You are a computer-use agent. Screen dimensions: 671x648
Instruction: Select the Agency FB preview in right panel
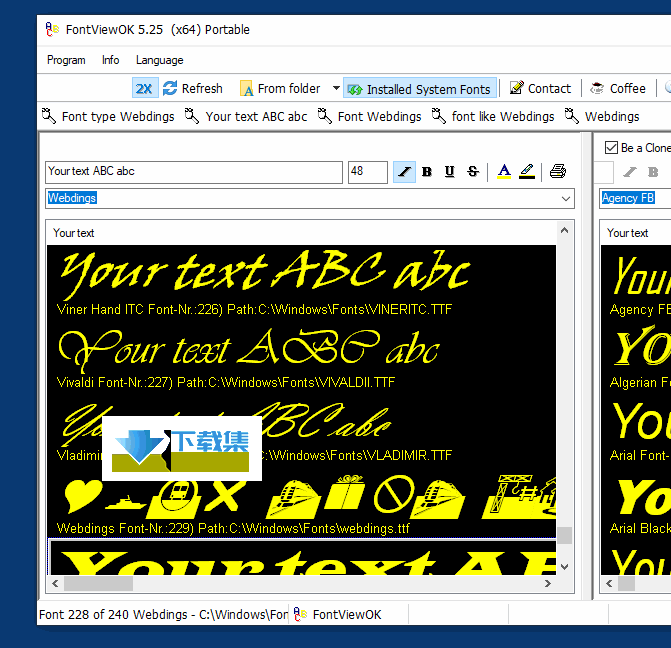641,276
